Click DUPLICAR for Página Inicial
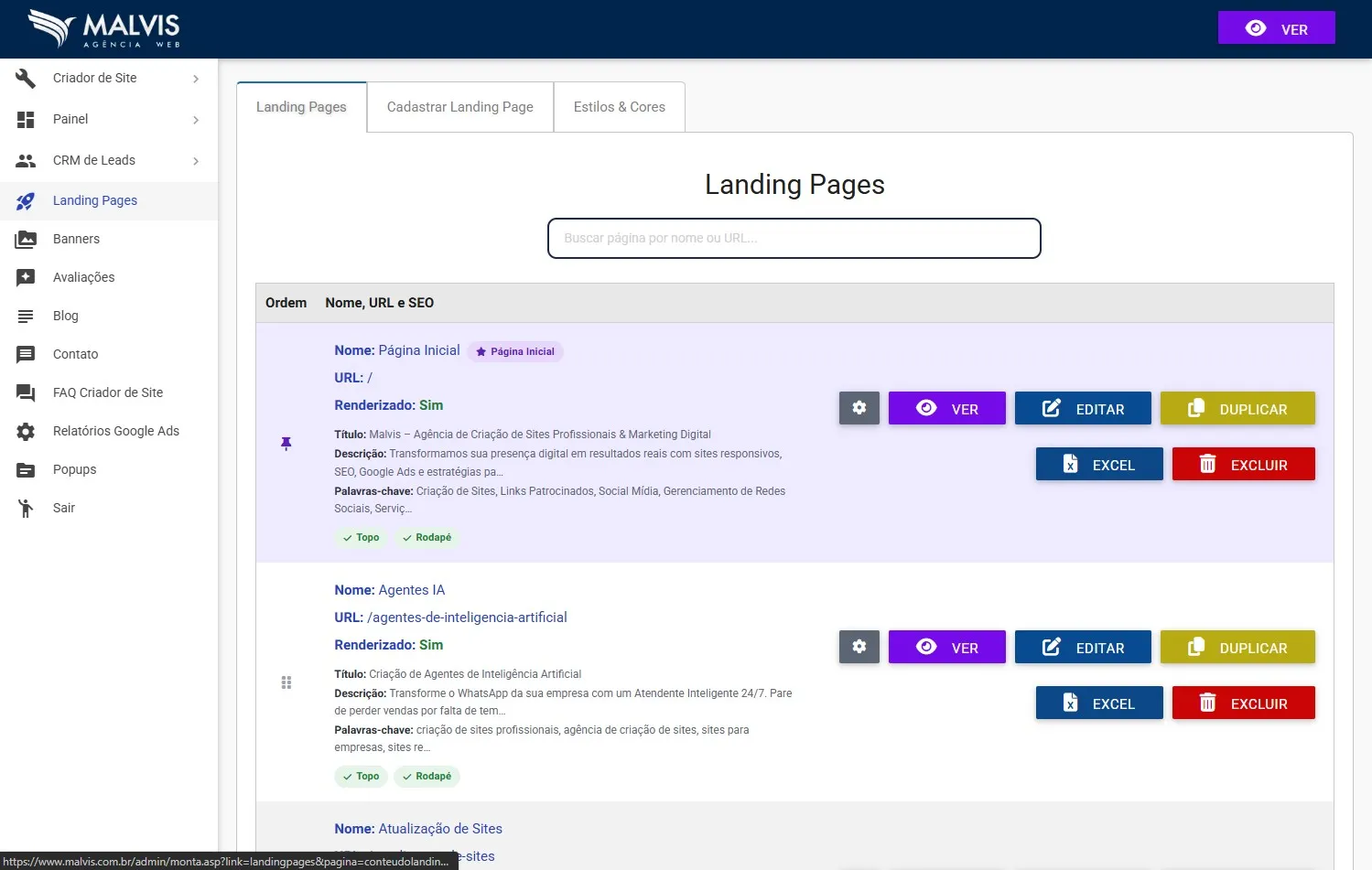The width and height of the screenshot is (1372, 870). [1237, 408]
